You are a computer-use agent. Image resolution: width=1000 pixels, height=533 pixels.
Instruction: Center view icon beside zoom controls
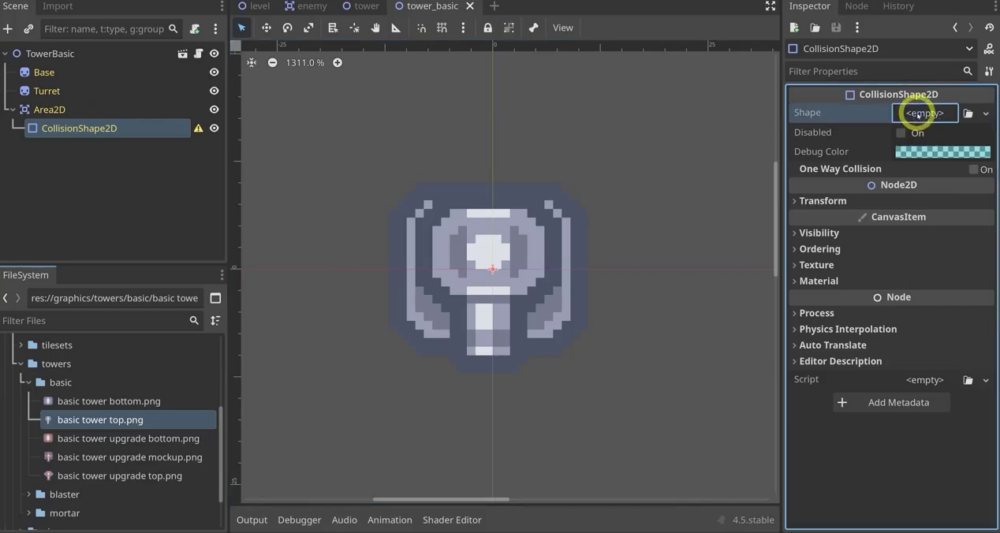tap(251, 62)
